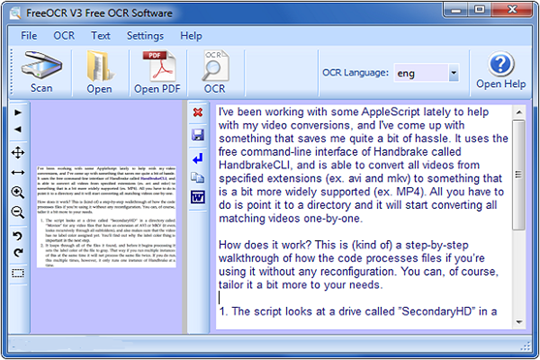
Task: Open the File menu
Action: (x=29, y=35)
